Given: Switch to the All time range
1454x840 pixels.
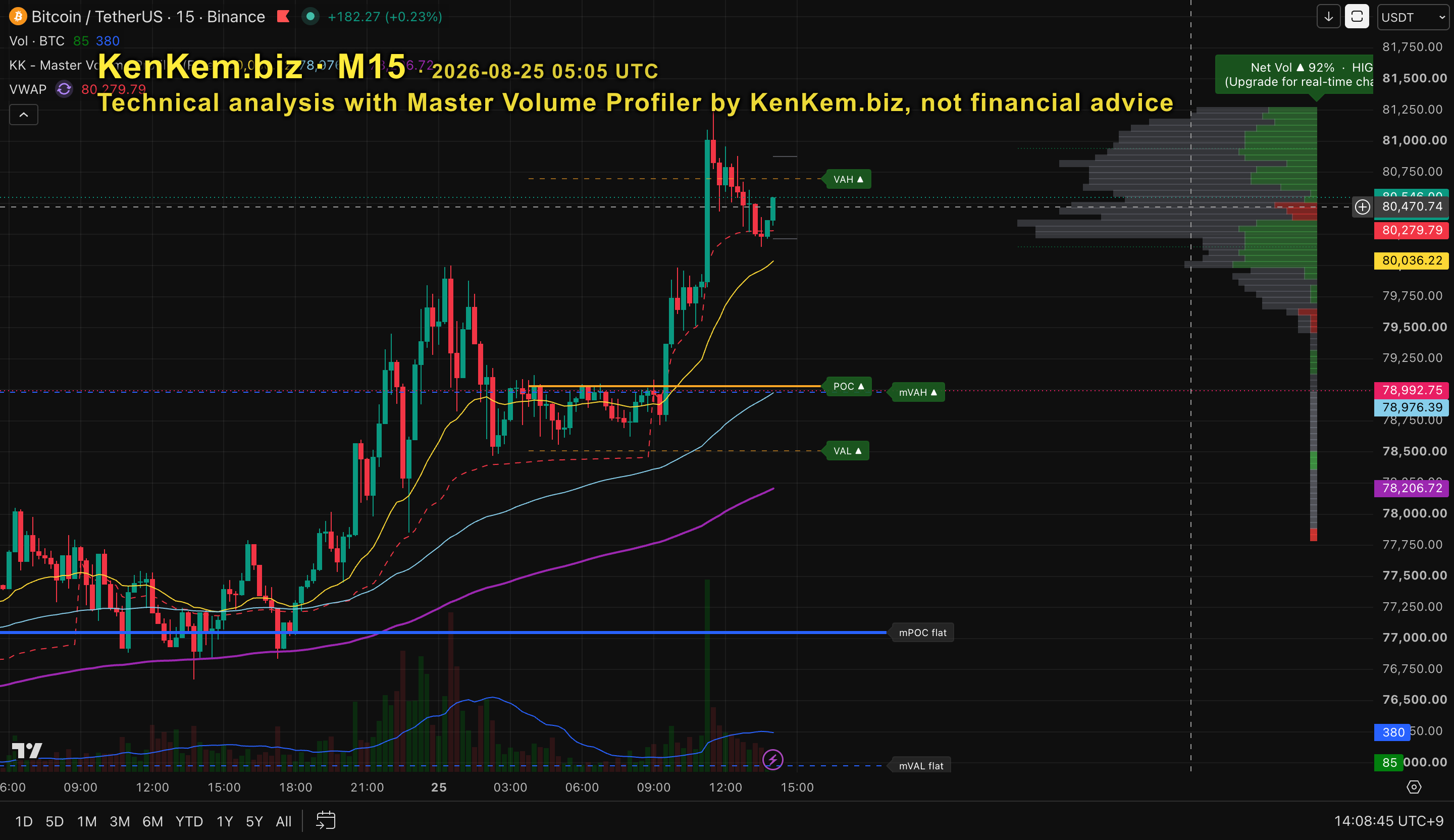Looking at the screenshot, I should click(x=284, y=821).
